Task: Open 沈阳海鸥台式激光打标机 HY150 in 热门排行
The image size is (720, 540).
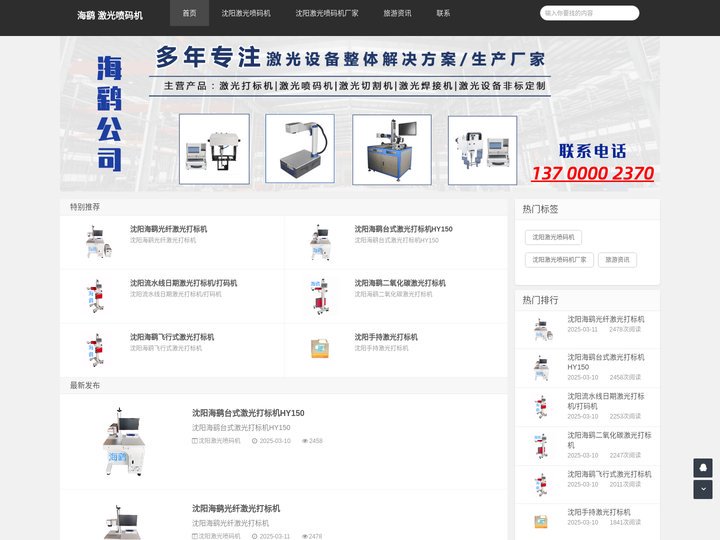Action: pyautogui.click(x=606, y=362)
